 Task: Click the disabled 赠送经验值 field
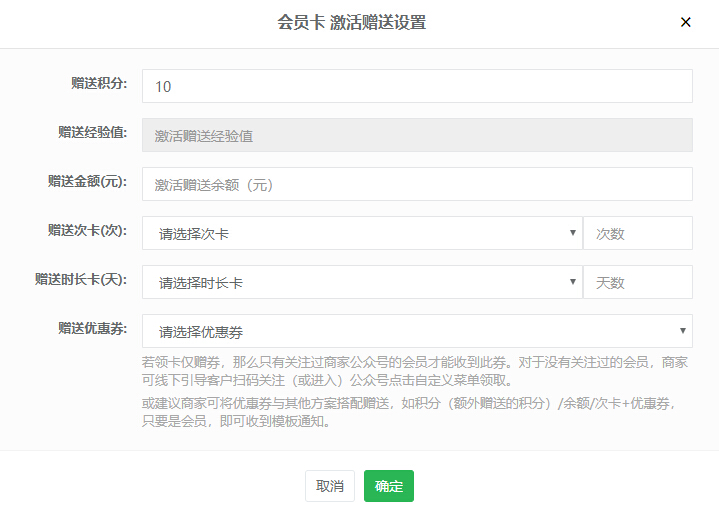pos(417,135)
